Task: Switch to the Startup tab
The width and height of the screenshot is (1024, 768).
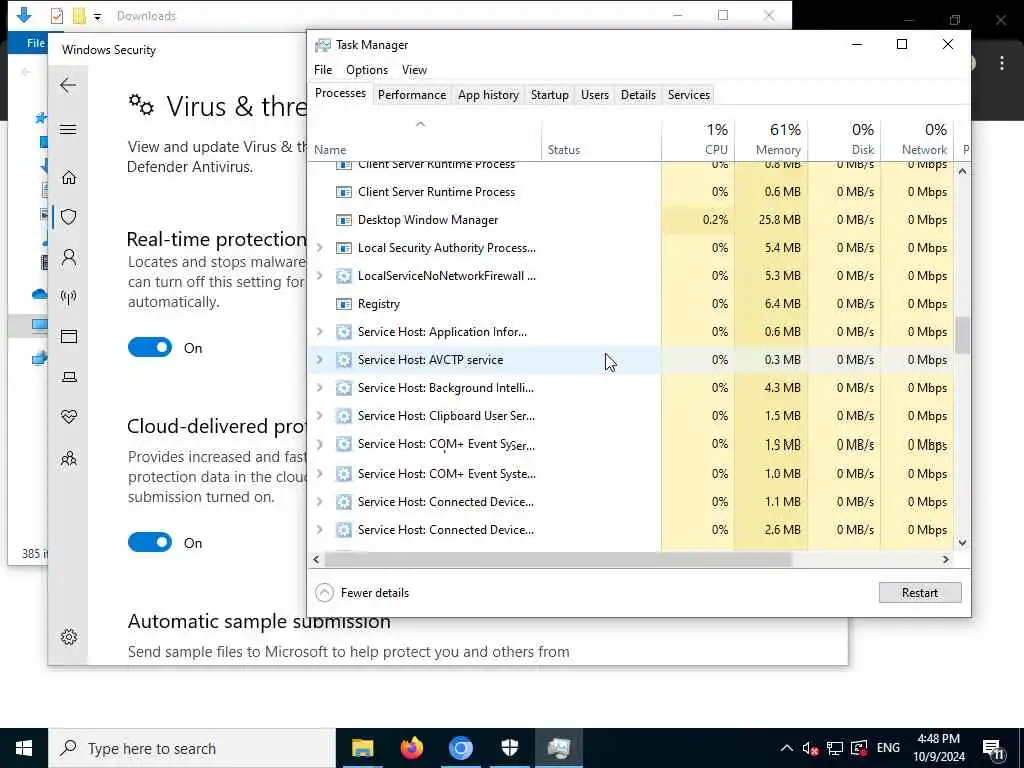Action: click(550, 95)
